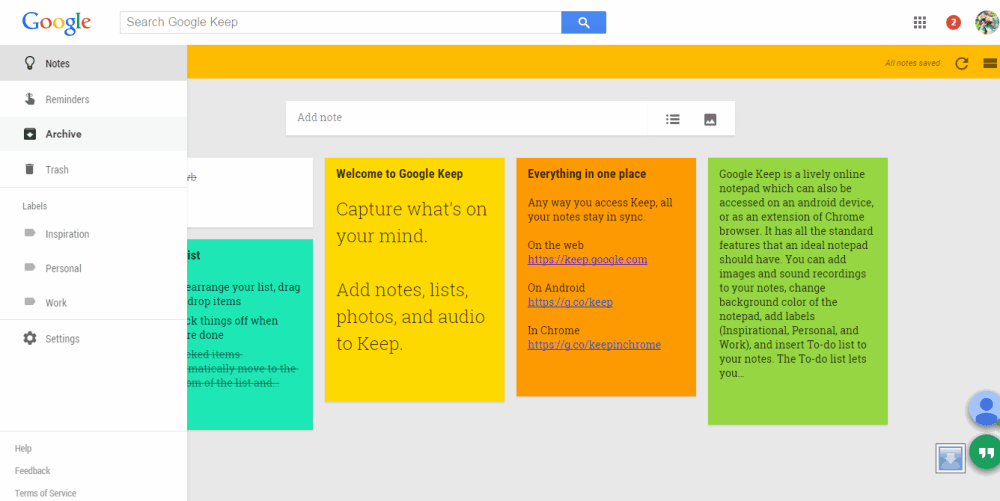Open Reminders in the sidebar
The height and width of the screenshot is (501, 1000).
(93, 99)
